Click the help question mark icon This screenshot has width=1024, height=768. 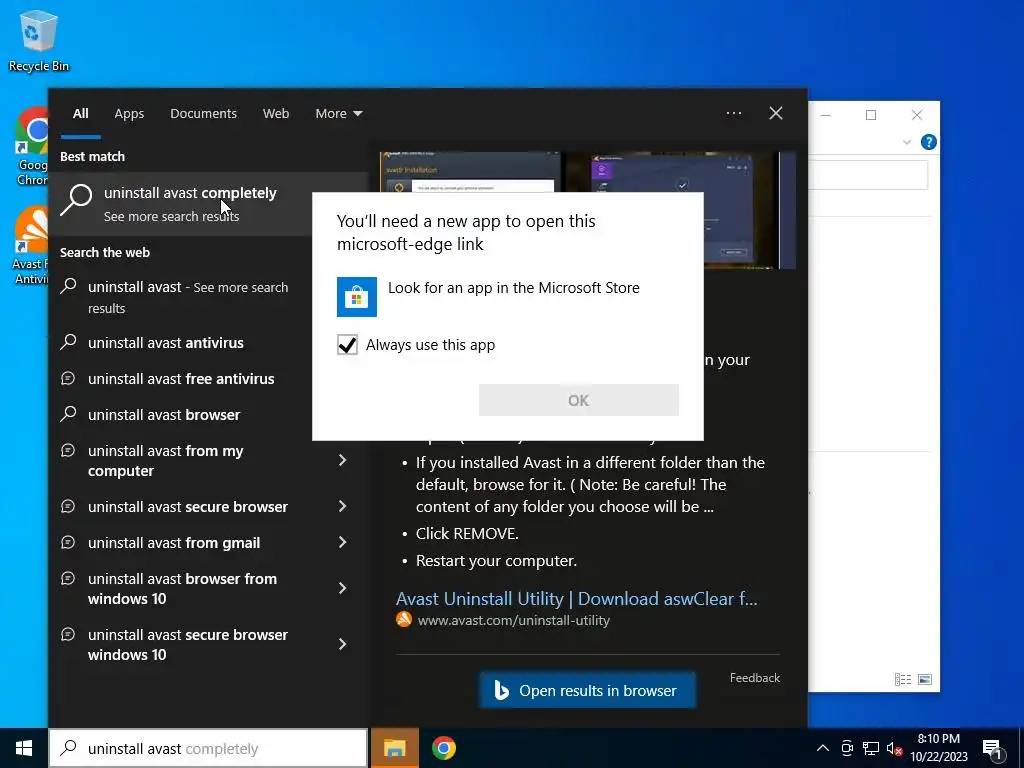(x=928, y=142)
